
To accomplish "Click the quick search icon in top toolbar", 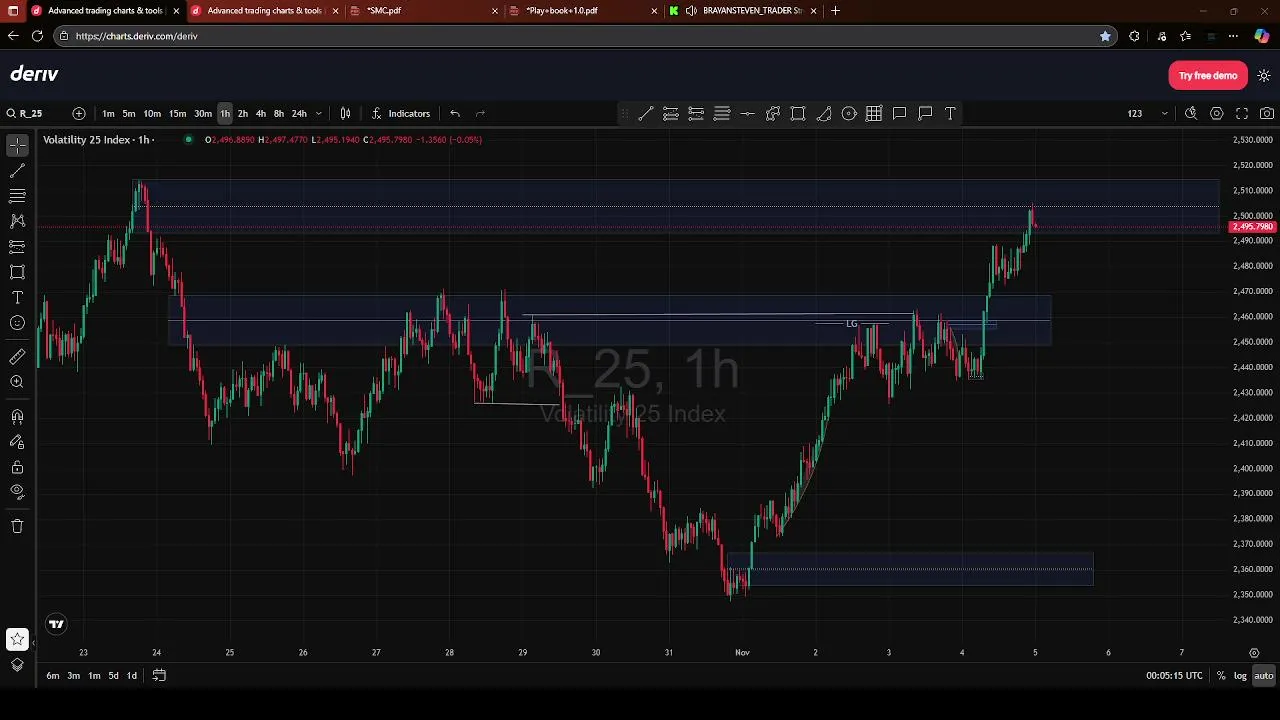I will pyautogui.click(x=1191, y=113).
